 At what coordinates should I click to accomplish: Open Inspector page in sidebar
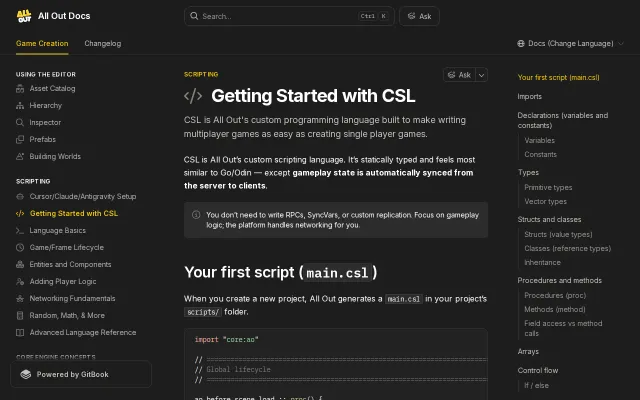(x=45, y=122)
